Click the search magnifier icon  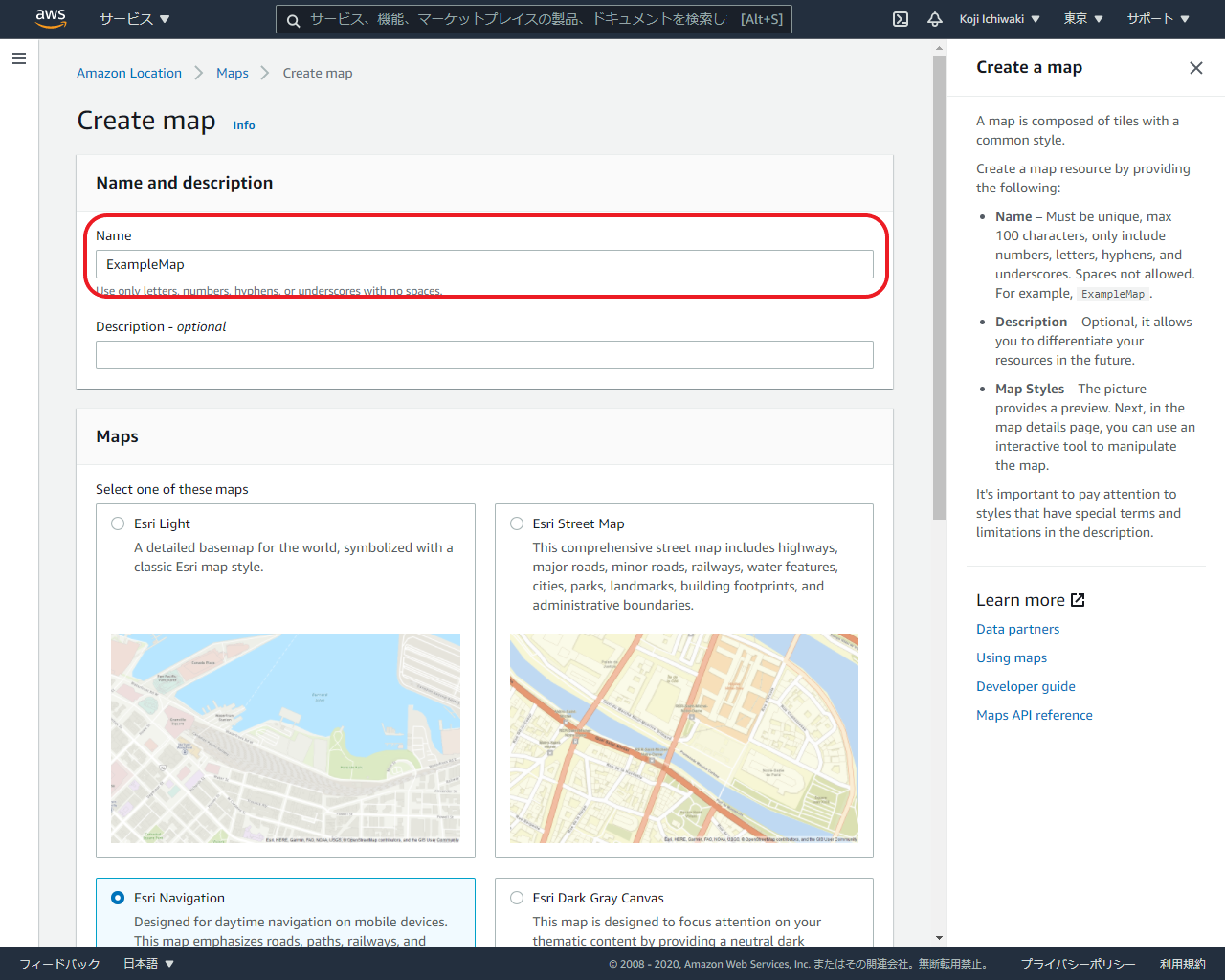293,20
